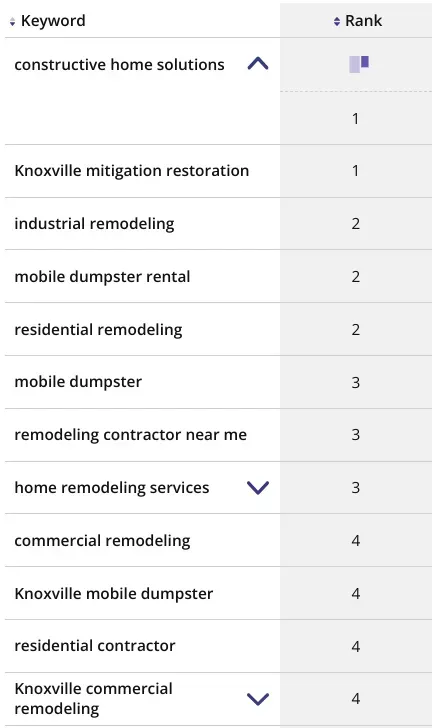Select the industrial remodeling keyword
432x728 pixels.
tap(94, 224)
